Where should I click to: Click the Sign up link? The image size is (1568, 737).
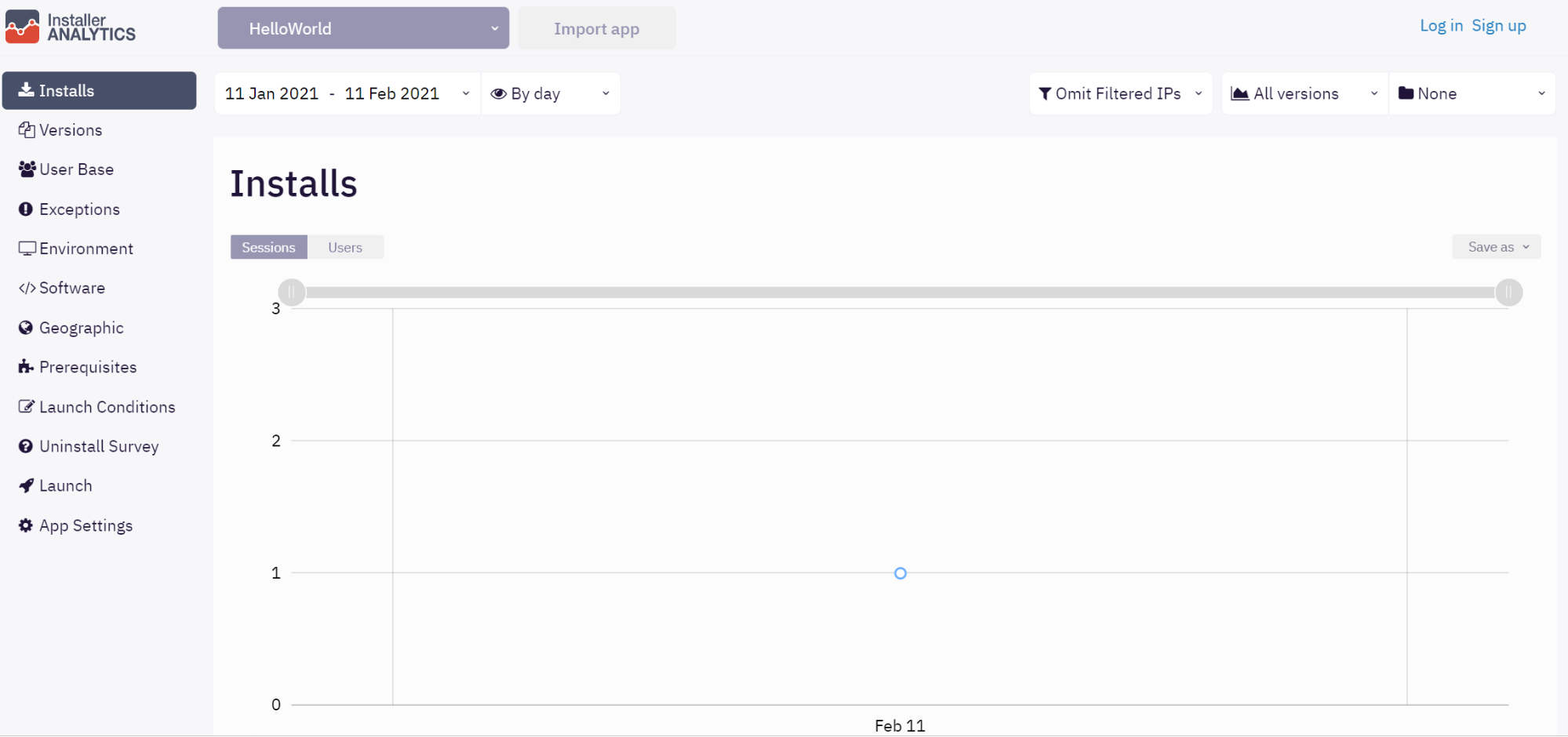click(1499, 25)
